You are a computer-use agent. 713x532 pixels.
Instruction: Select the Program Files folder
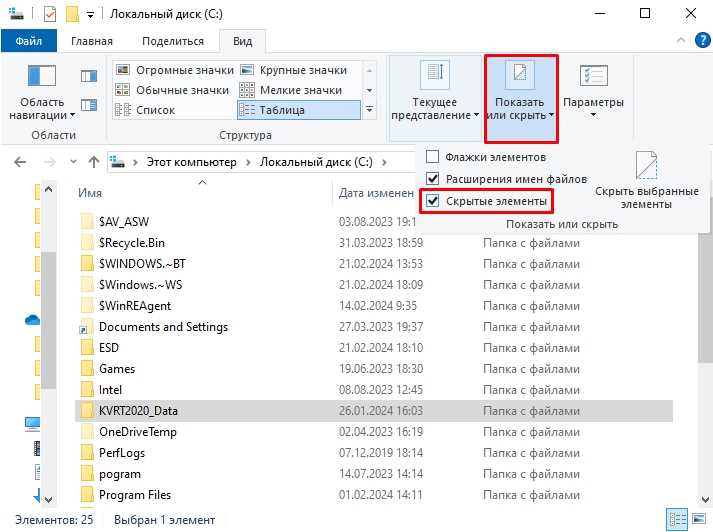coord(135,495)
